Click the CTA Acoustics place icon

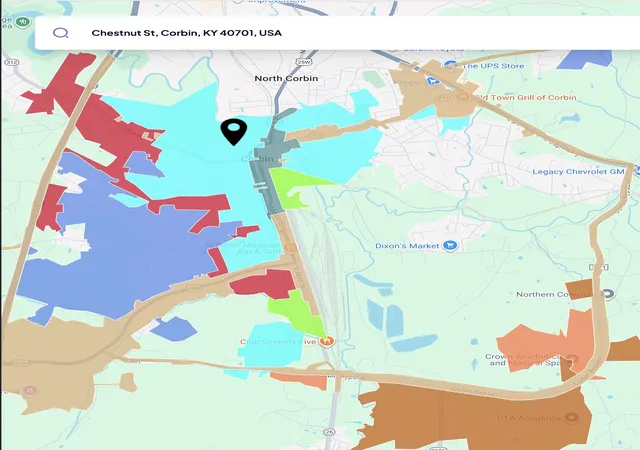tap(572, 417)
